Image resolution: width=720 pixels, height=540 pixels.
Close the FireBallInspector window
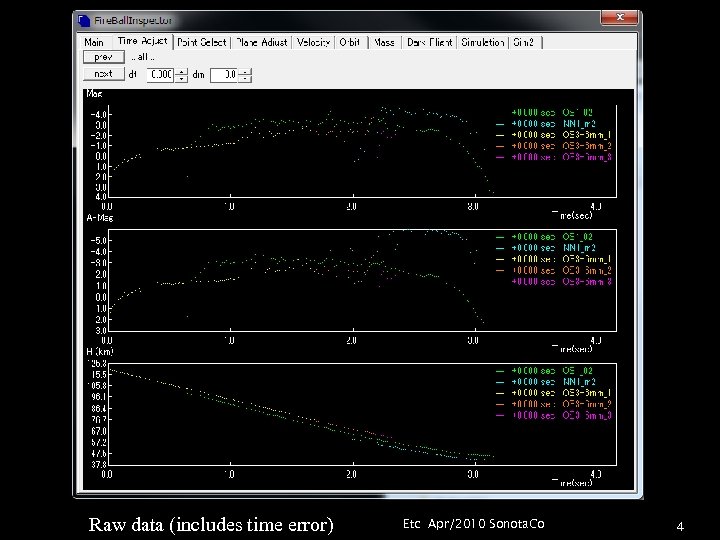(619, 17)
